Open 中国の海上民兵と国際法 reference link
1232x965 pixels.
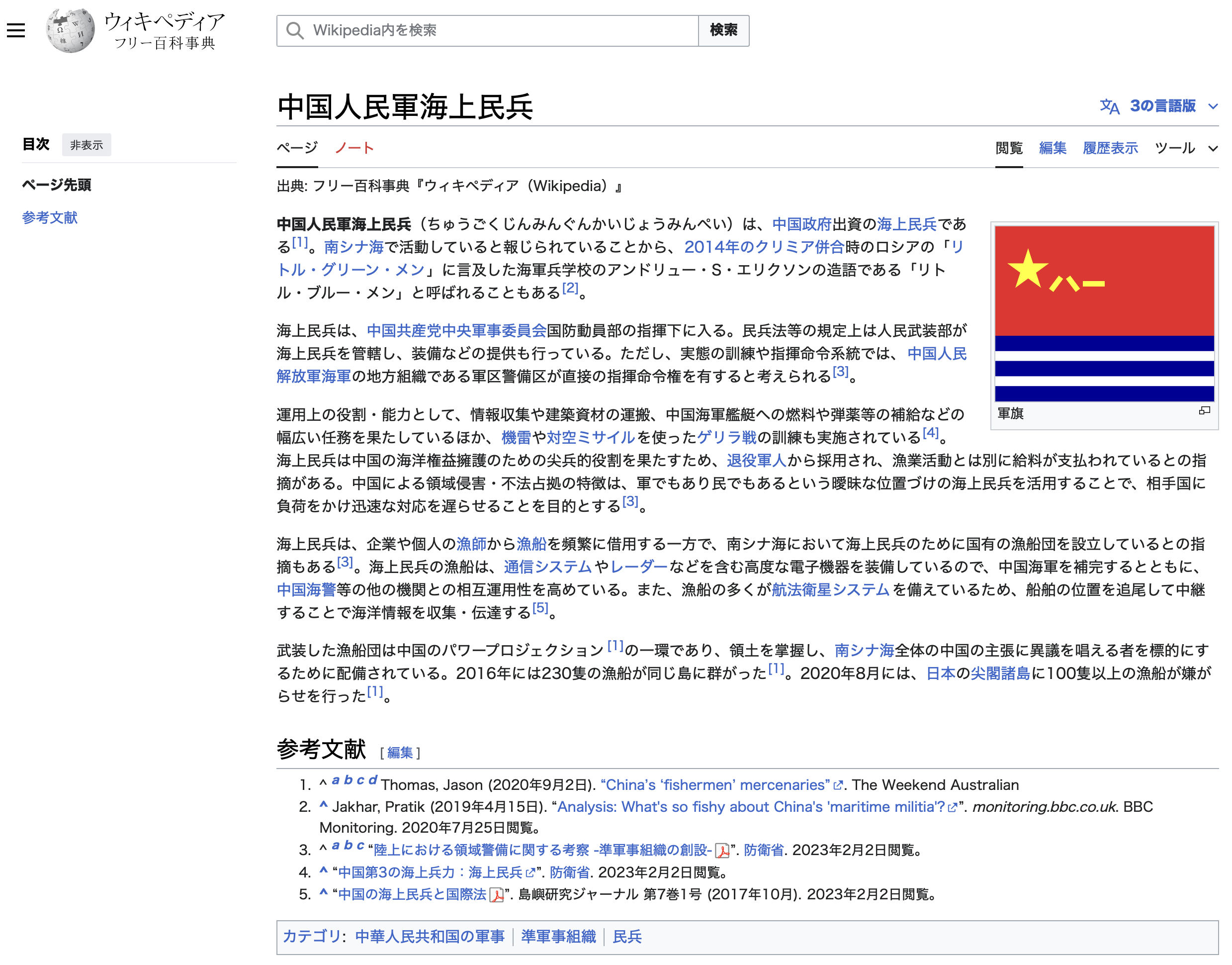[x=412, y=895]
